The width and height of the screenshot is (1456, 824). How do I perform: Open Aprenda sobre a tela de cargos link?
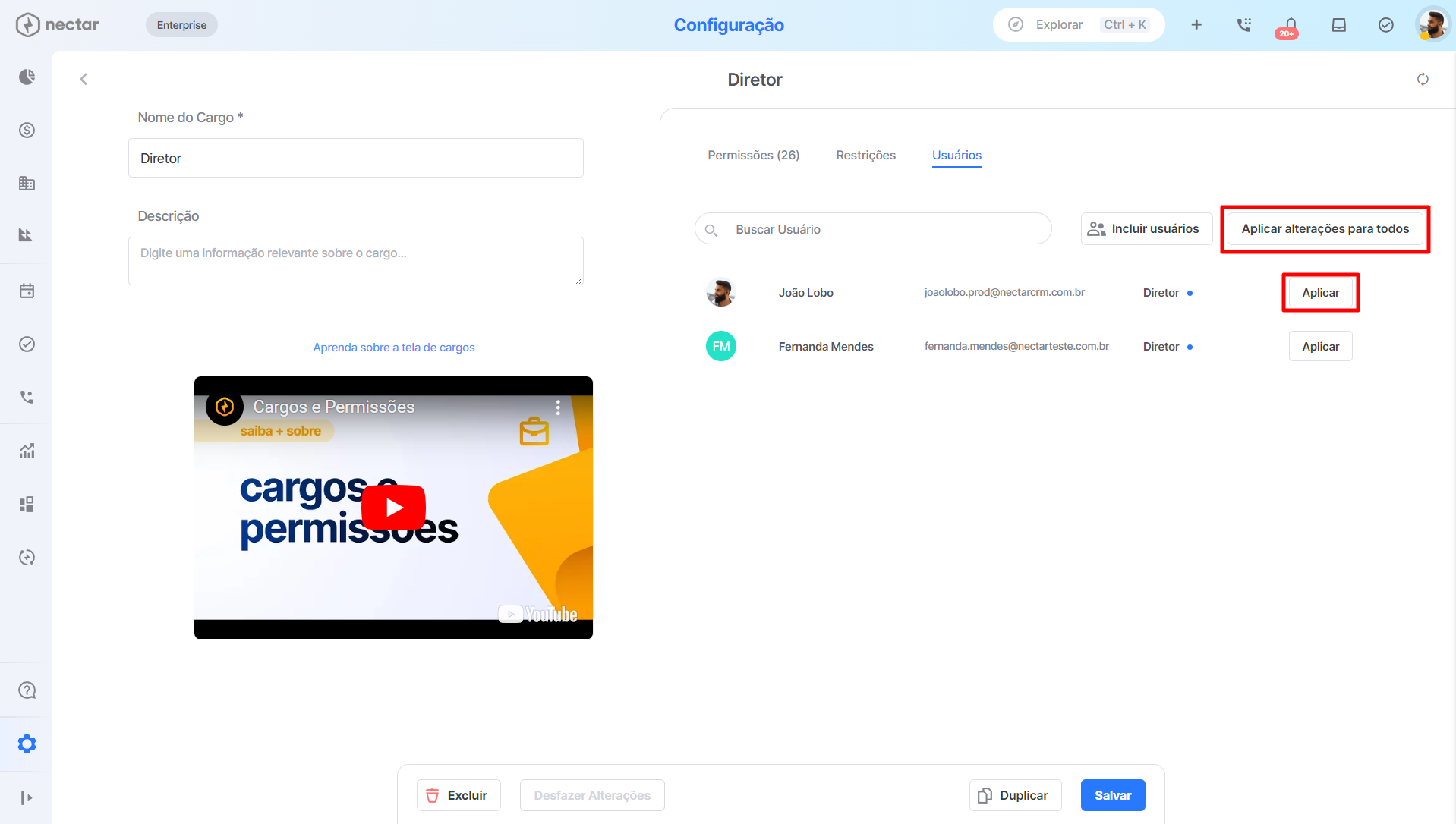point(394,348)
